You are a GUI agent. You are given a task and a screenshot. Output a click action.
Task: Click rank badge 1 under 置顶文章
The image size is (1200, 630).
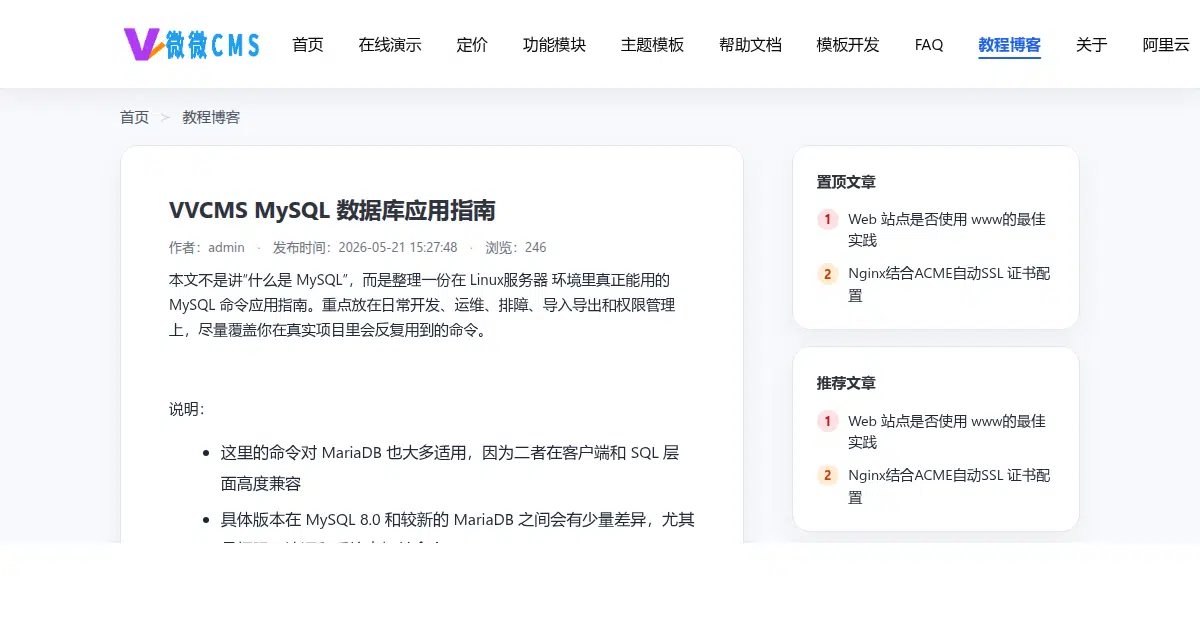(x=828, y=219)
